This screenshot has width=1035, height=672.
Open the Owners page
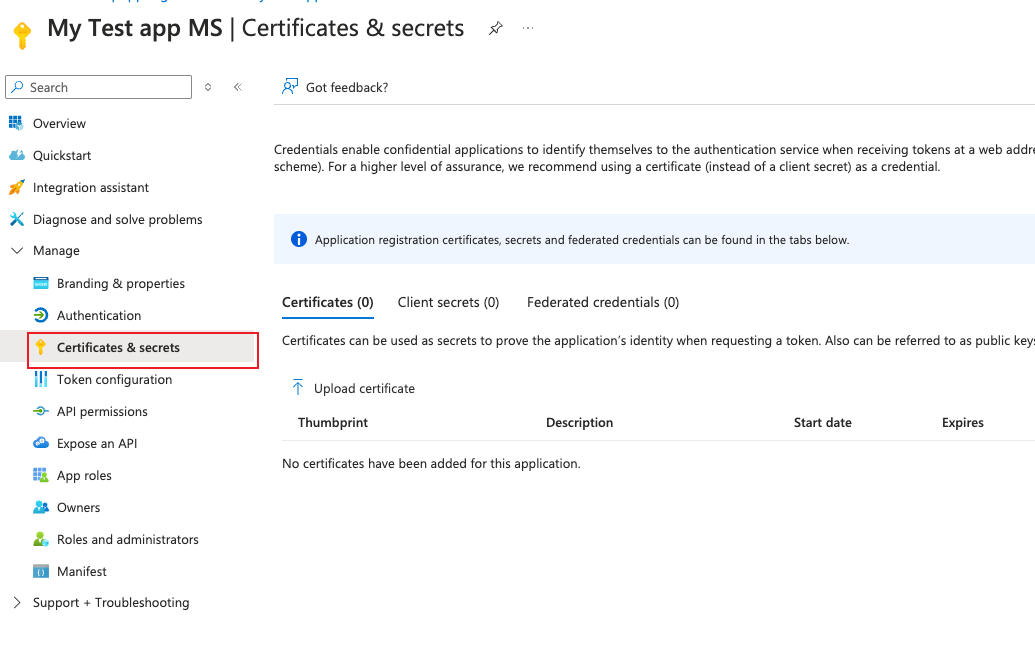coord(79,508)
